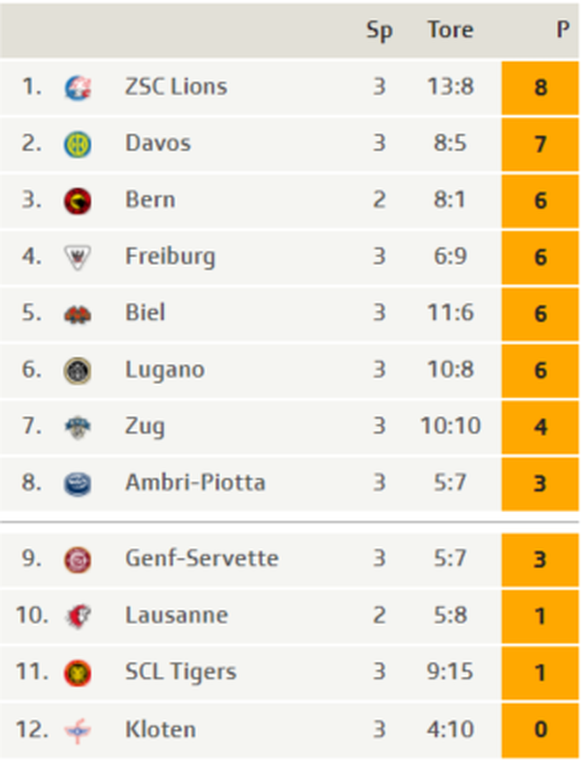Sort by the Tore column header

[450, 30]
